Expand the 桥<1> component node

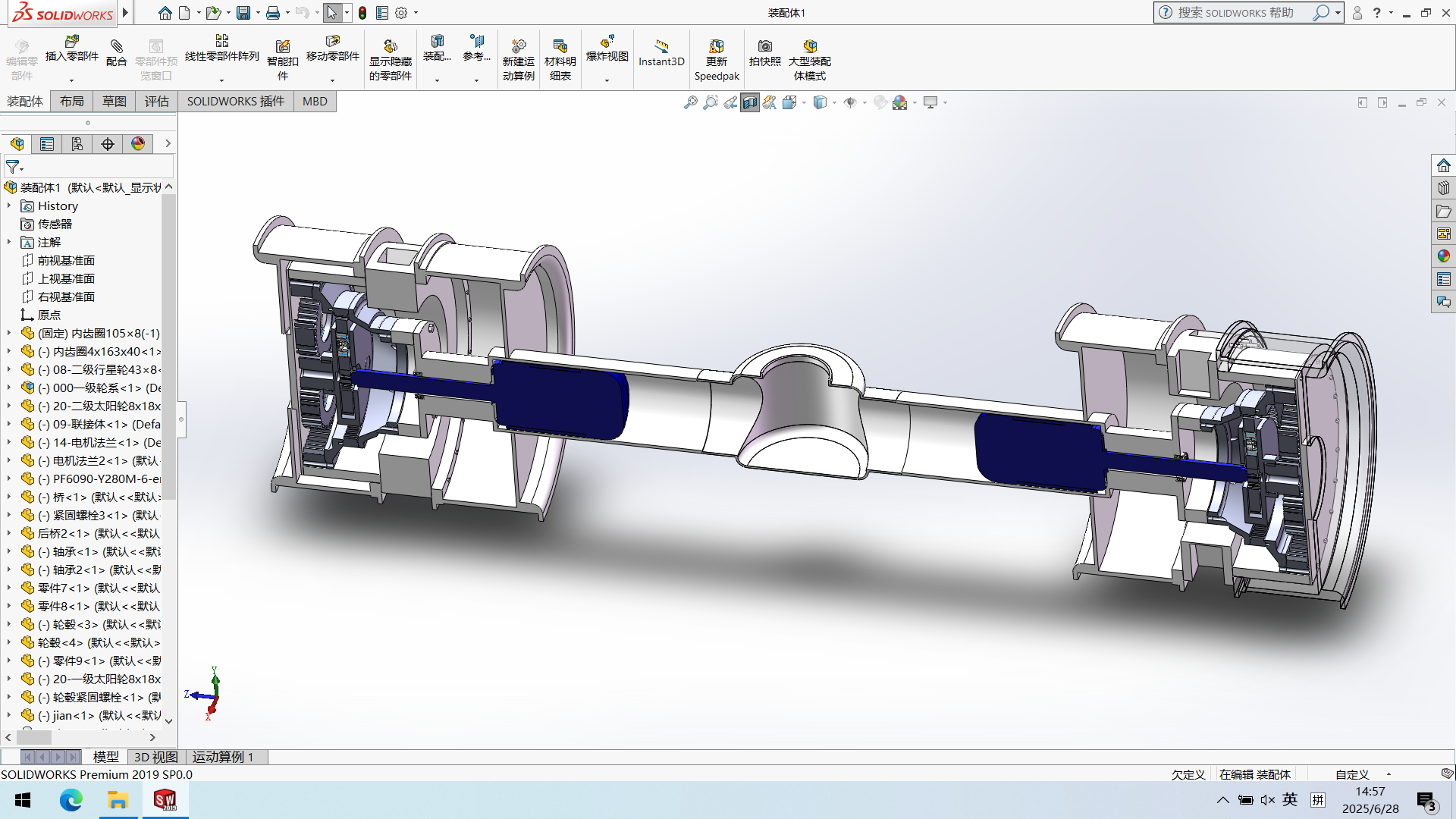(9, 497)
